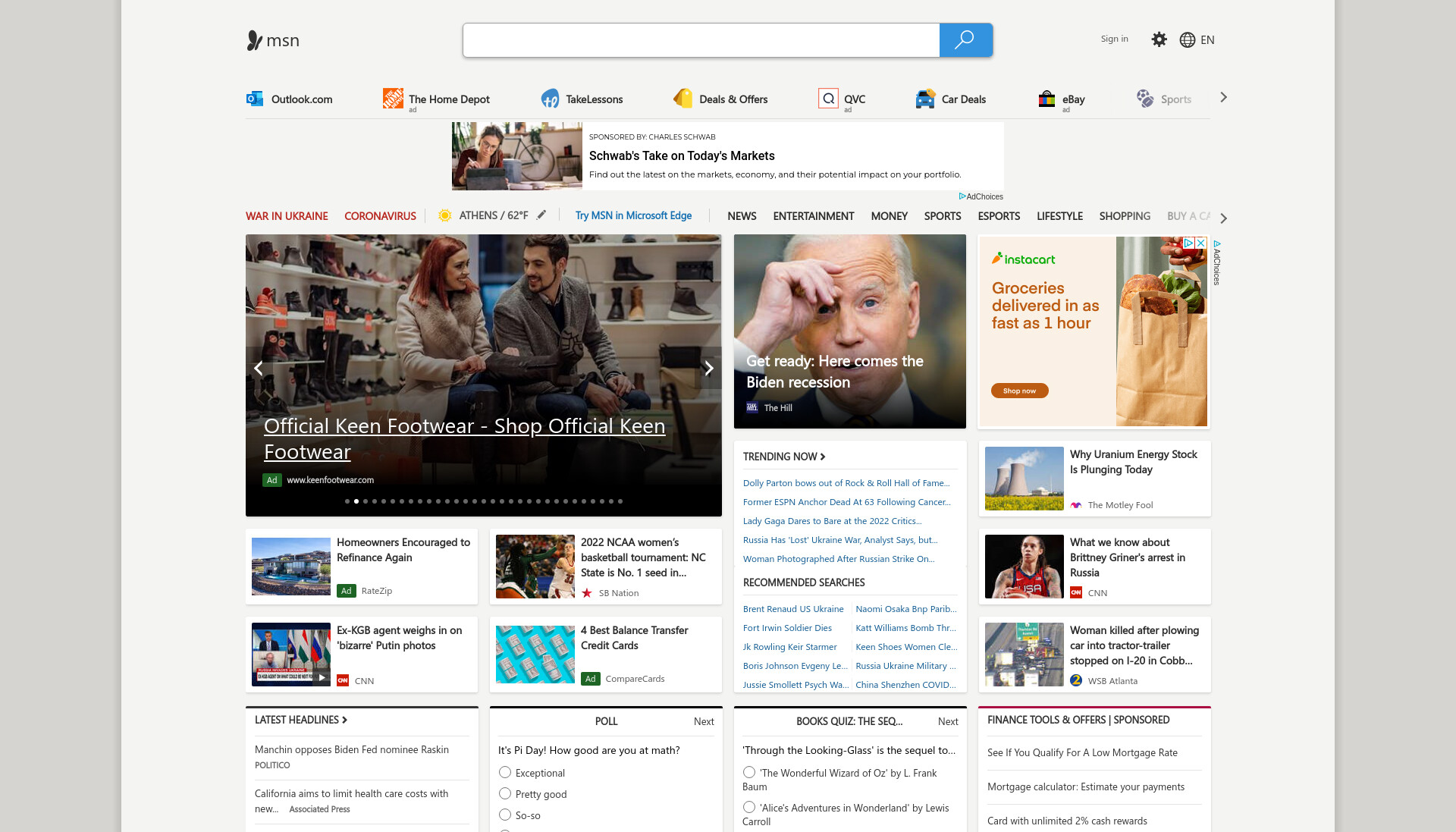This screenshot has width=1456, height=832.
Task: Click CNN icon under Brittney Griner story
Action: pyautogui.click(x=1076, y=593)
